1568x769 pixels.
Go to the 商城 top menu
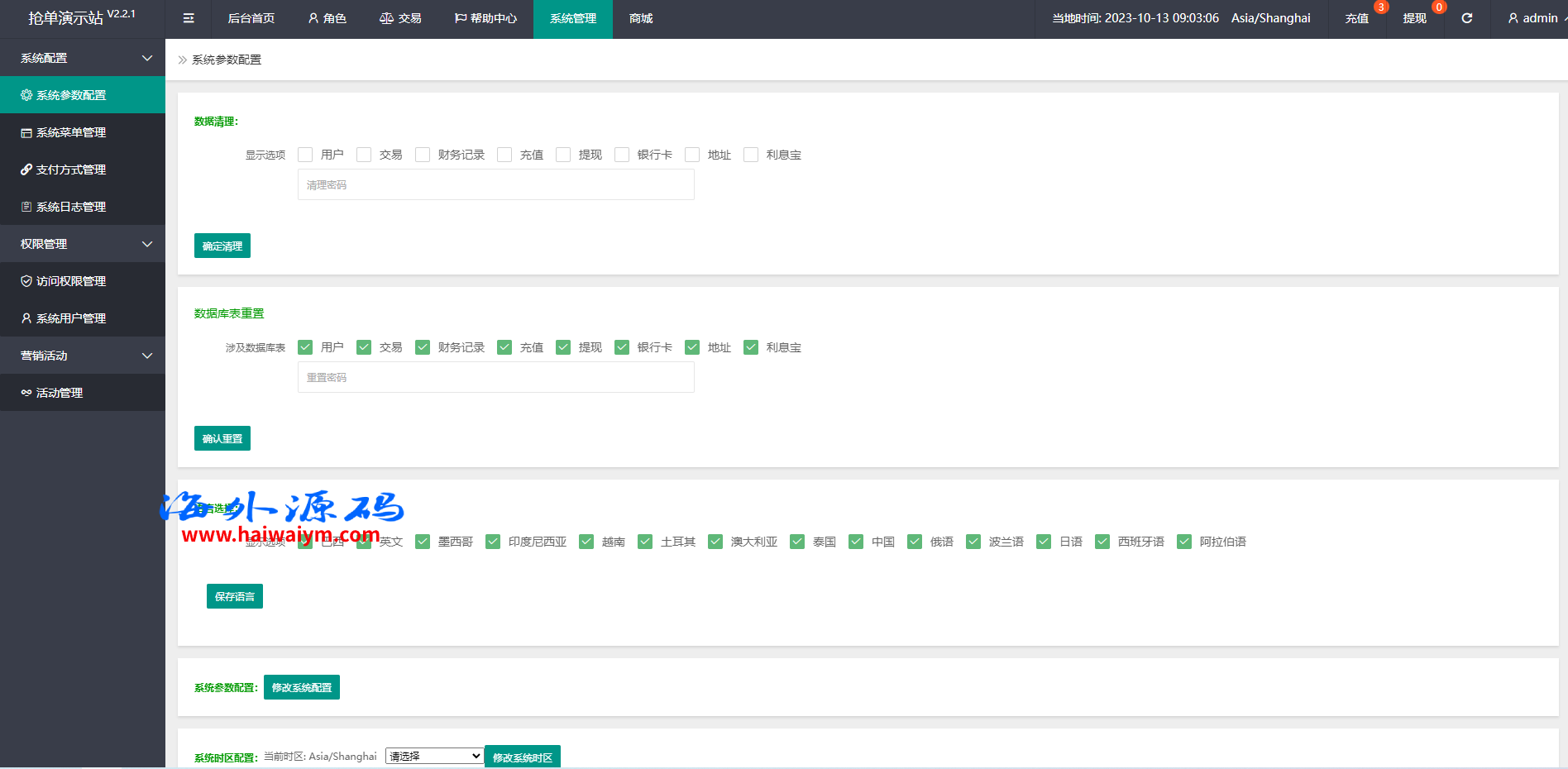[x=641, y=18]
